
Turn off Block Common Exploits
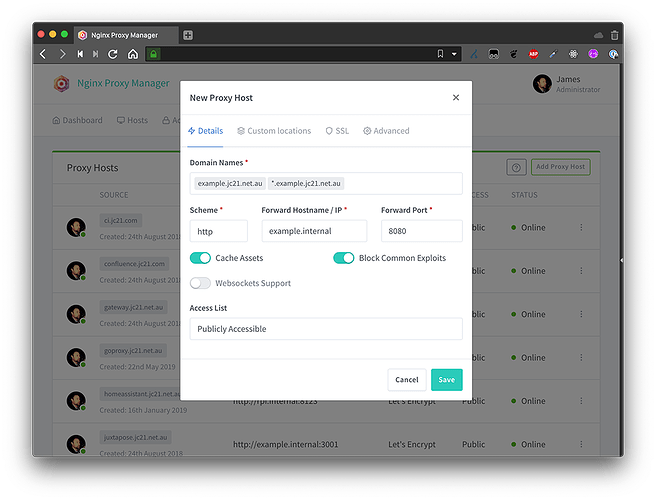point(344,258)
